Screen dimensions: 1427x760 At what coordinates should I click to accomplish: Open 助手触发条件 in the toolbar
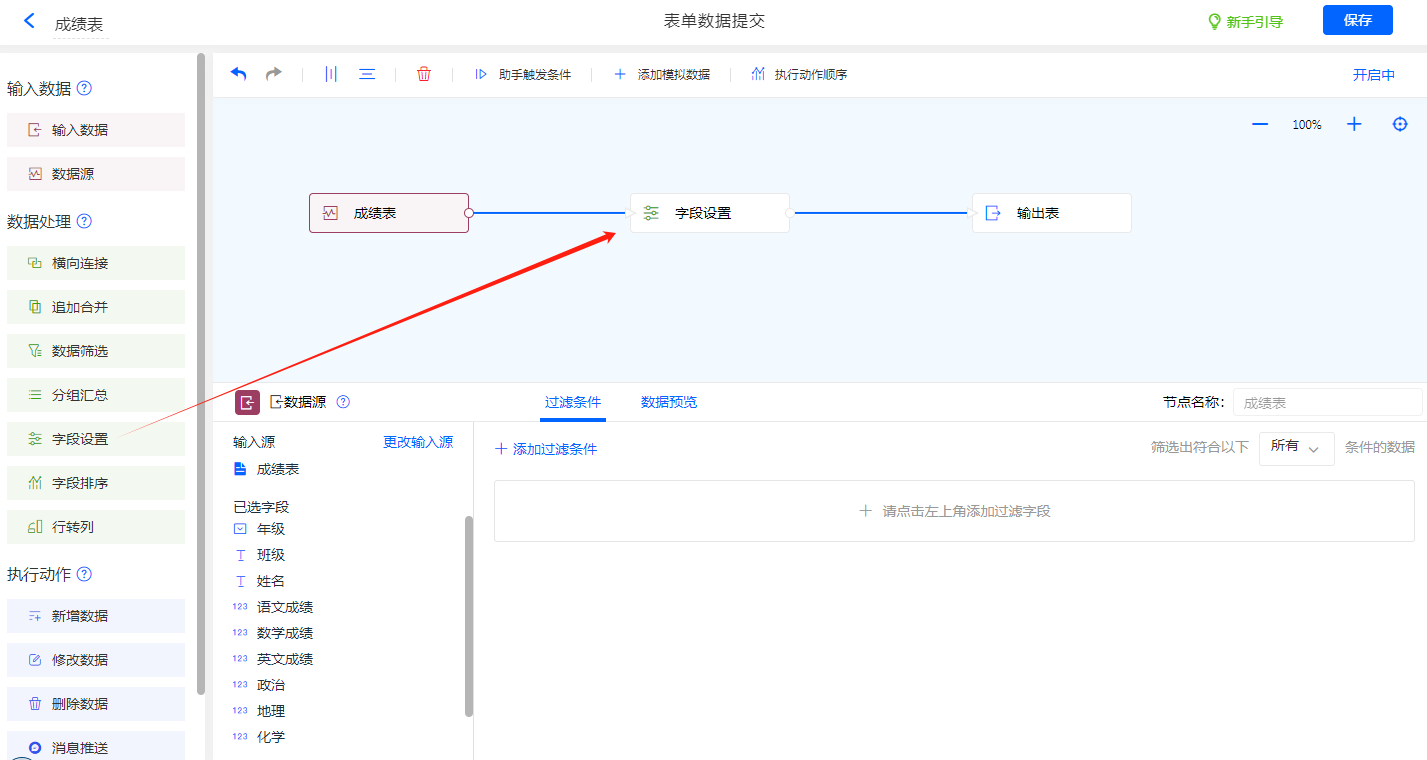click(x=523, y=75)
